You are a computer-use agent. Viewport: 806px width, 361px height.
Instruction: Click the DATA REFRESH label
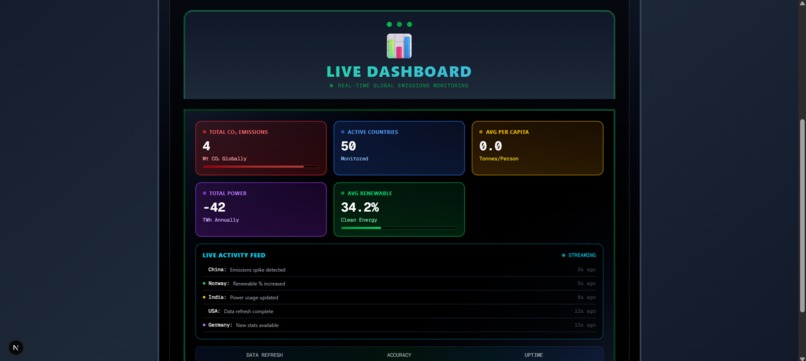click(264, 355)
